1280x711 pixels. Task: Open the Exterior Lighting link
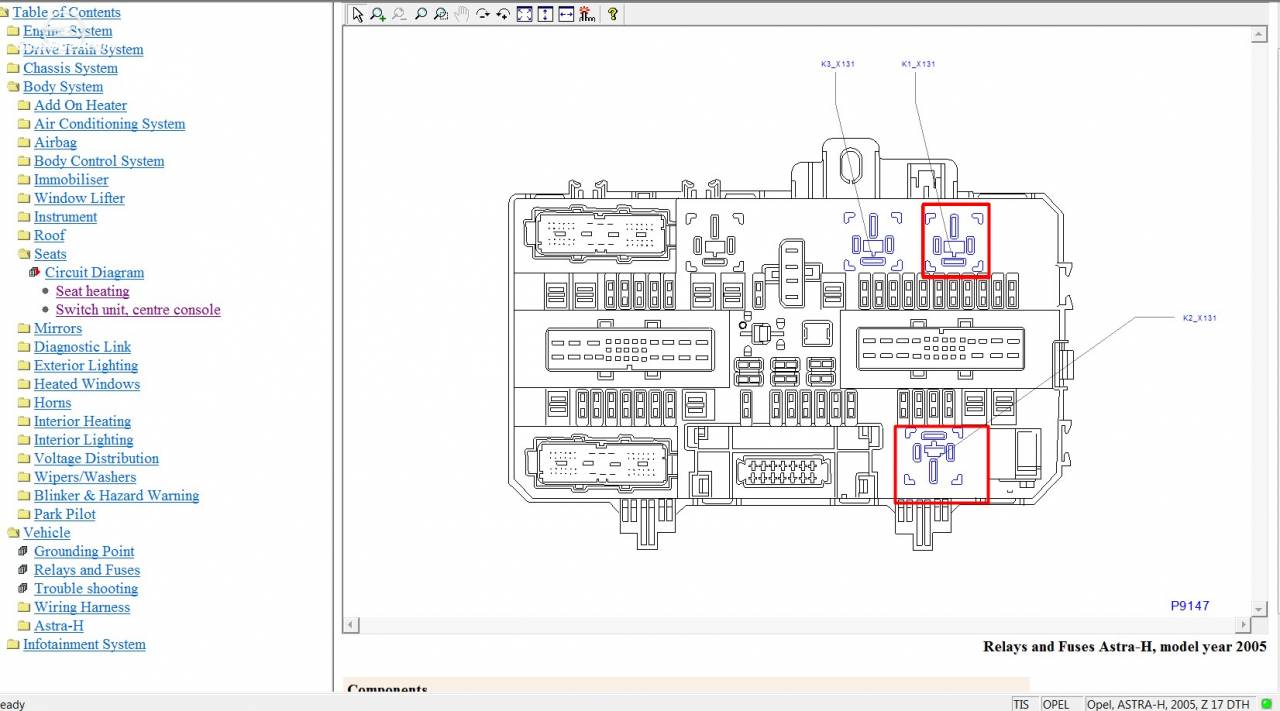86,366
